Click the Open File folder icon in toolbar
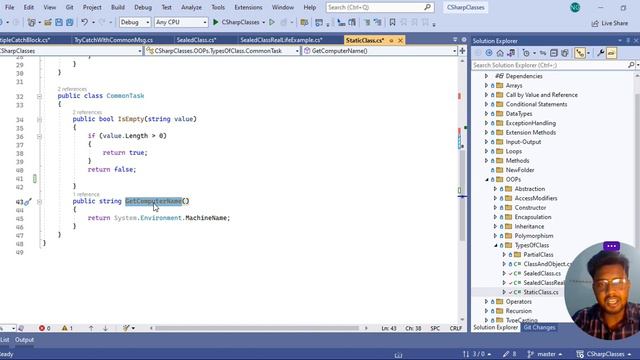 48,22
